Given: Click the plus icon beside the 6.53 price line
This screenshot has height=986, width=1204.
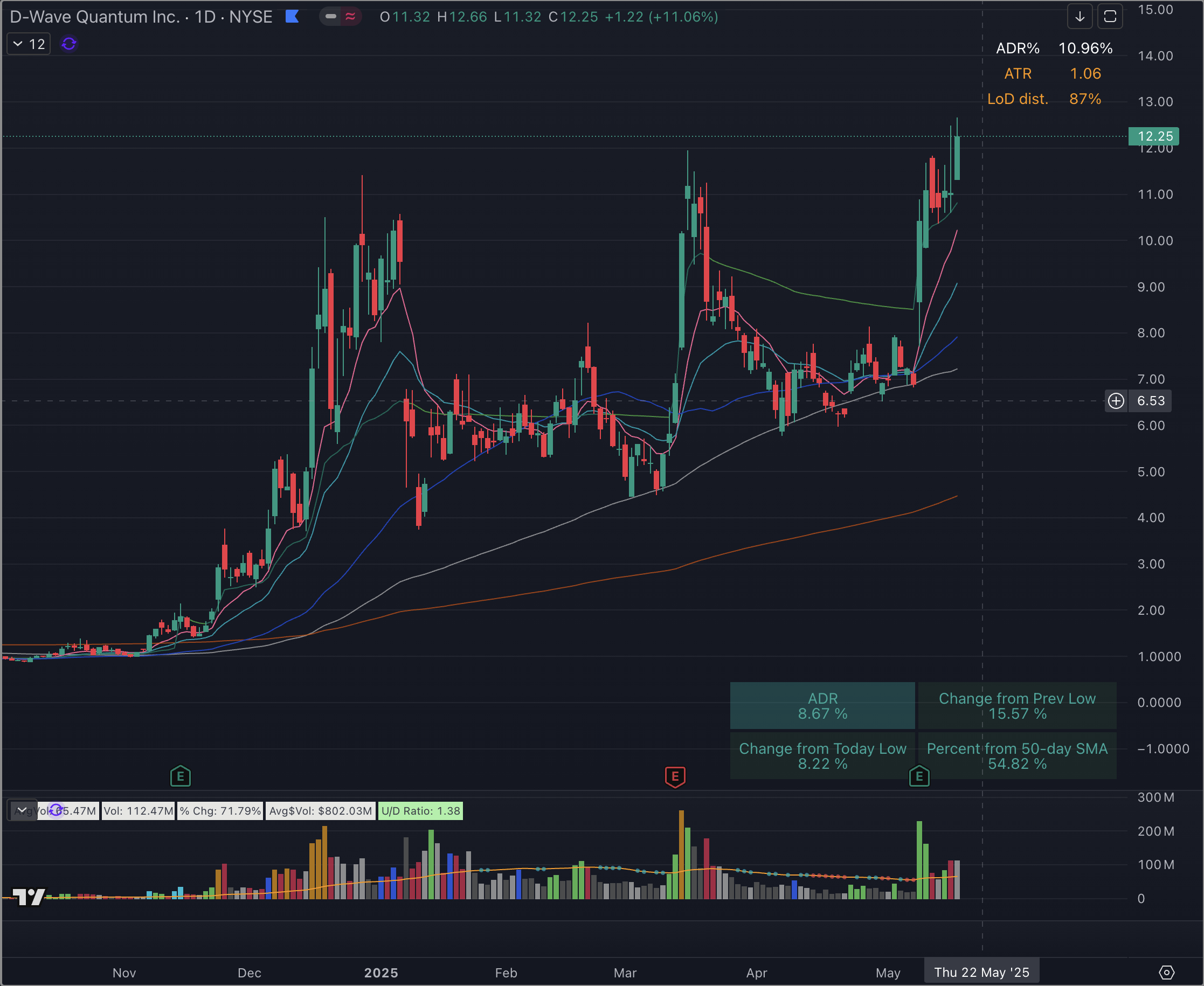Looking at the screenshot, I should click(x=1116, y=400).
